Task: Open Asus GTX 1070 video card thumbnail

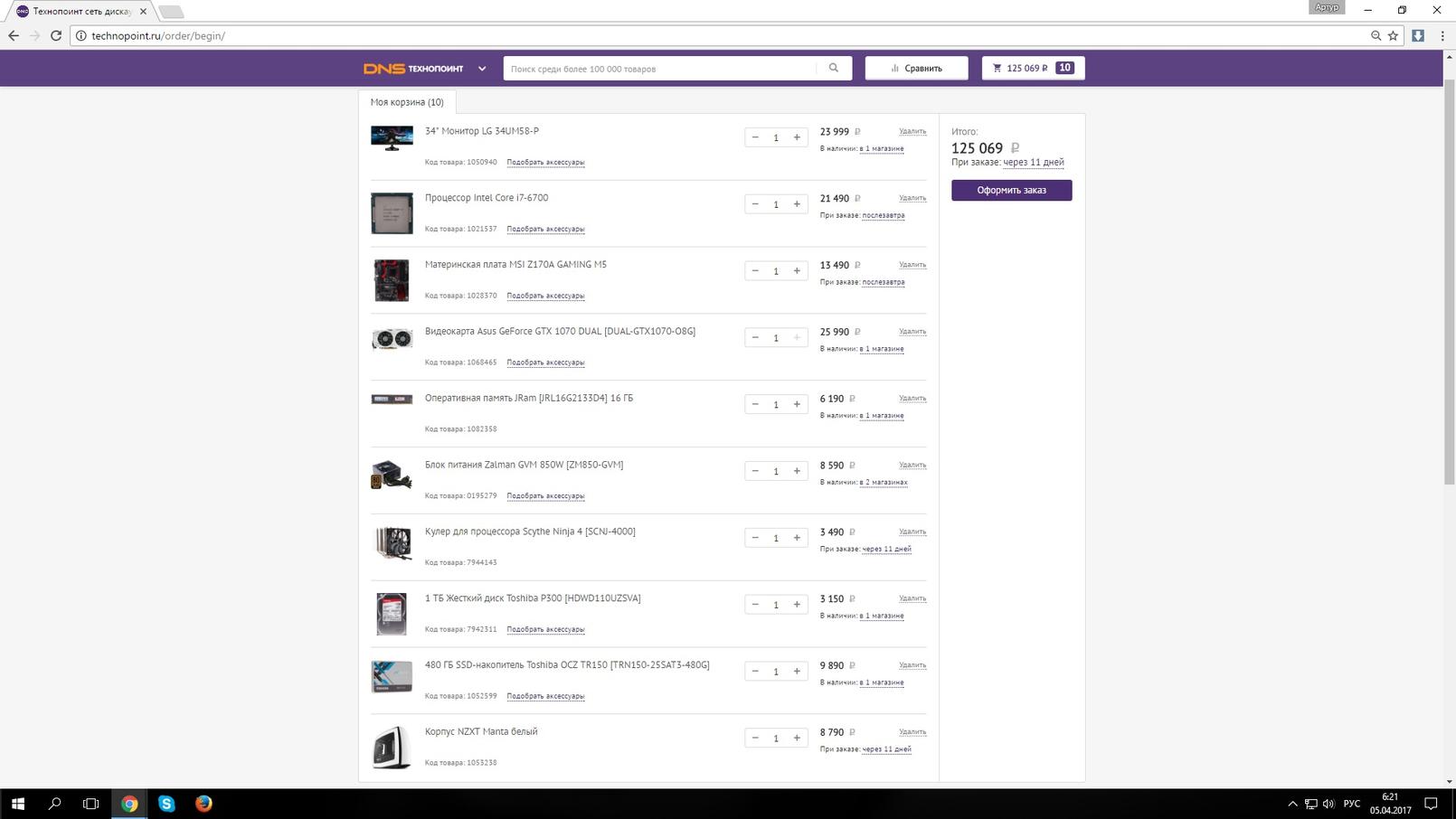Action: point(392,339)
